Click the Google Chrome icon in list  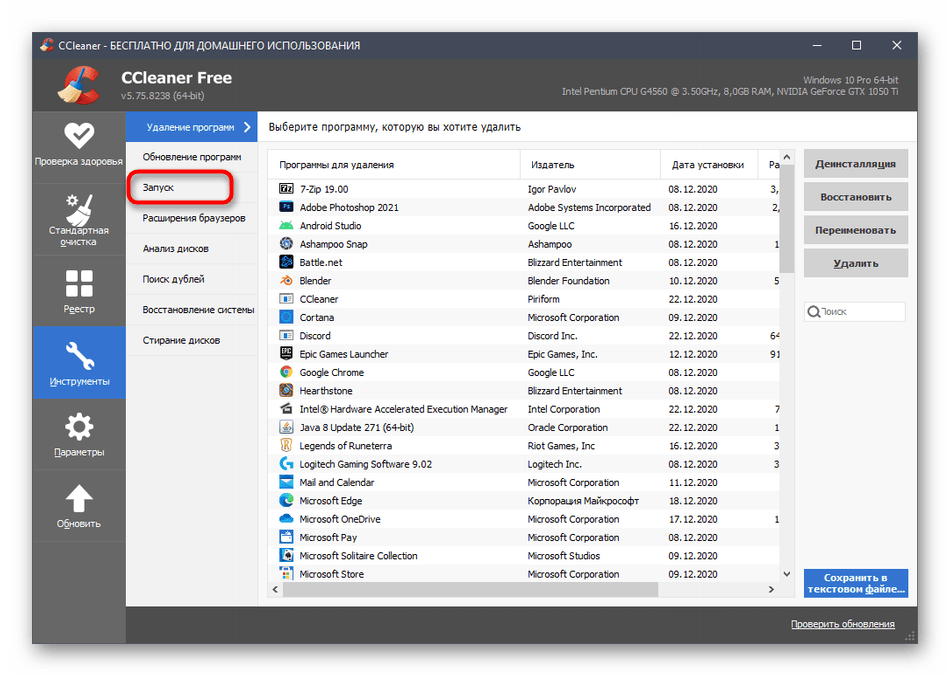pyautogui.click(x=286, y=373)
